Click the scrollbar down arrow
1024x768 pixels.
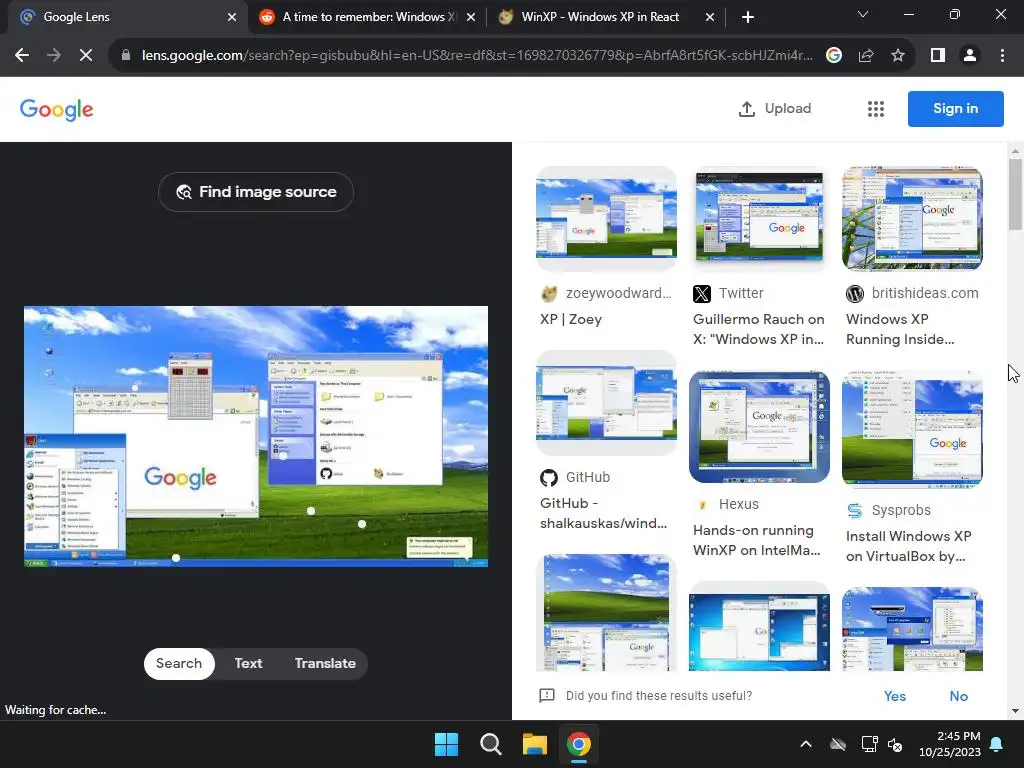click(1015, 711)
